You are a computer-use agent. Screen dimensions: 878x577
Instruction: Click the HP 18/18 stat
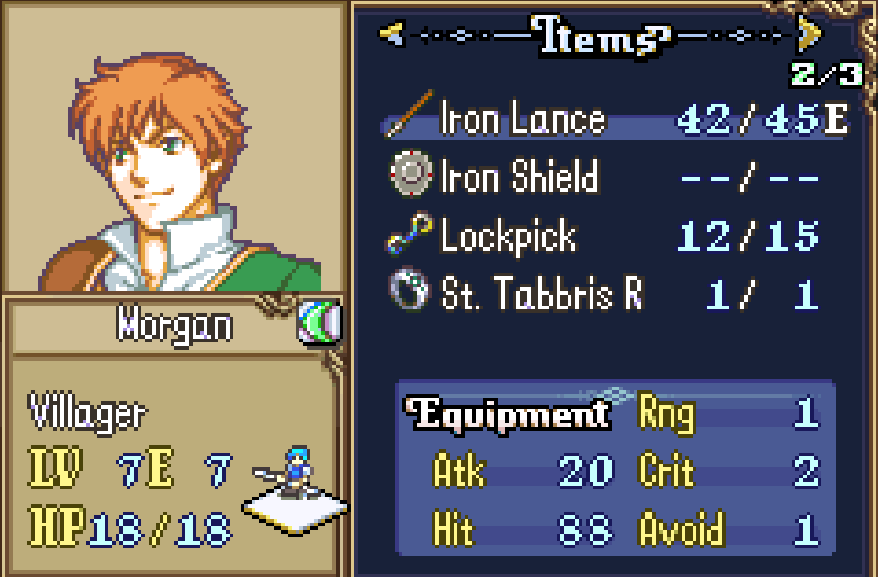(x=129, y=527)
